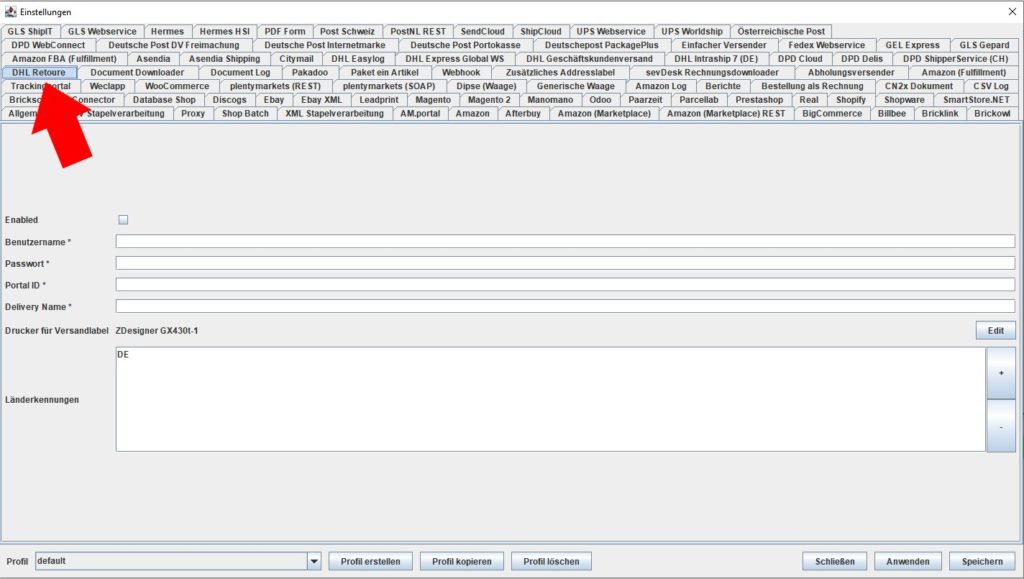
Task: Select the Shopify tab
Action: [851, 100]
